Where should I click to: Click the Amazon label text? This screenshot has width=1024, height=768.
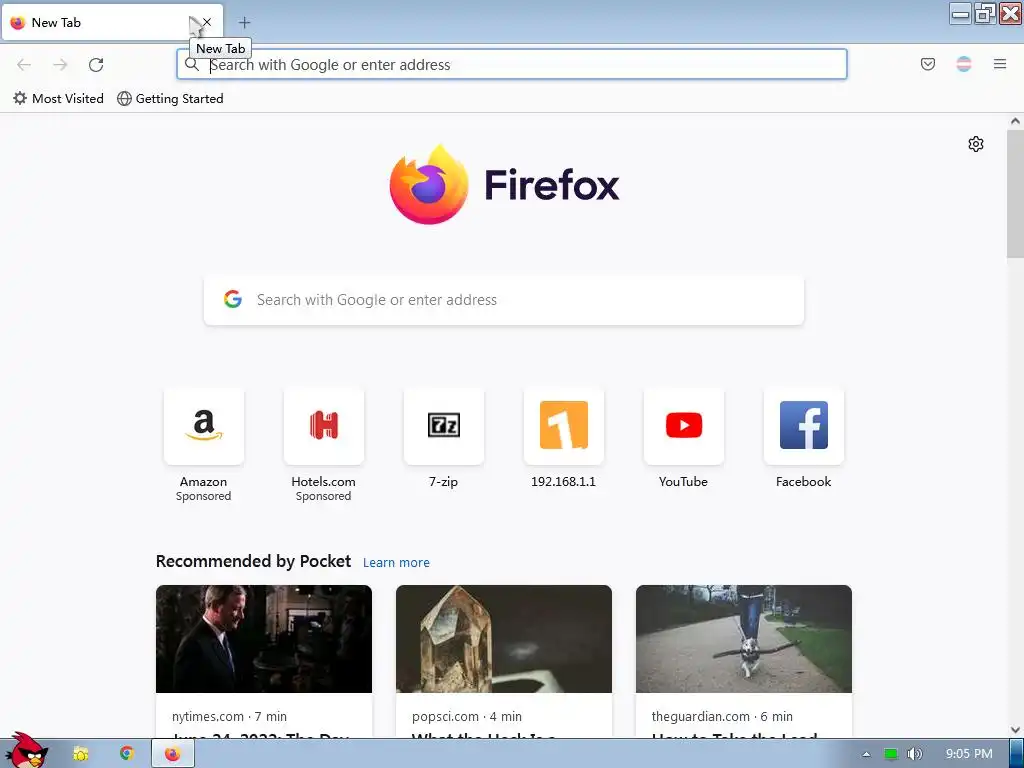point(204,482)
